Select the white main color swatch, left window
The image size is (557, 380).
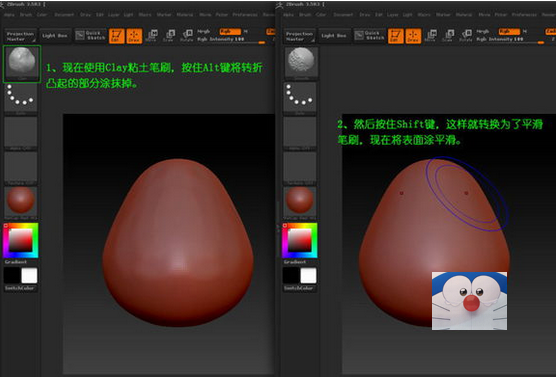(x=29, y=275)
